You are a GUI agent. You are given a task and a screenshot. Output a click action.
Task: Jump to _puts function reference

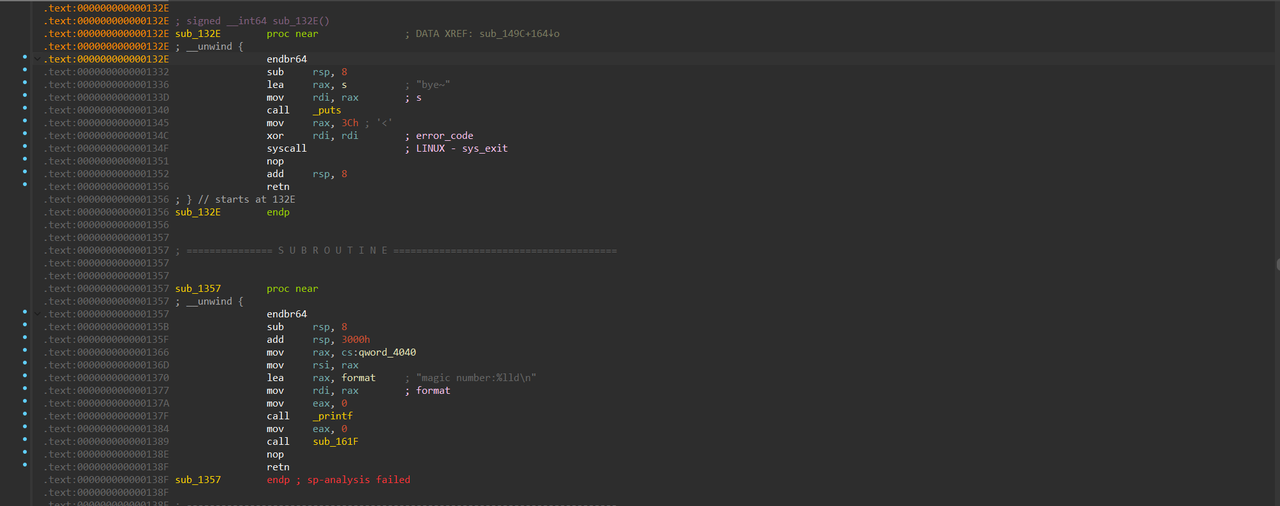point(326,110)
